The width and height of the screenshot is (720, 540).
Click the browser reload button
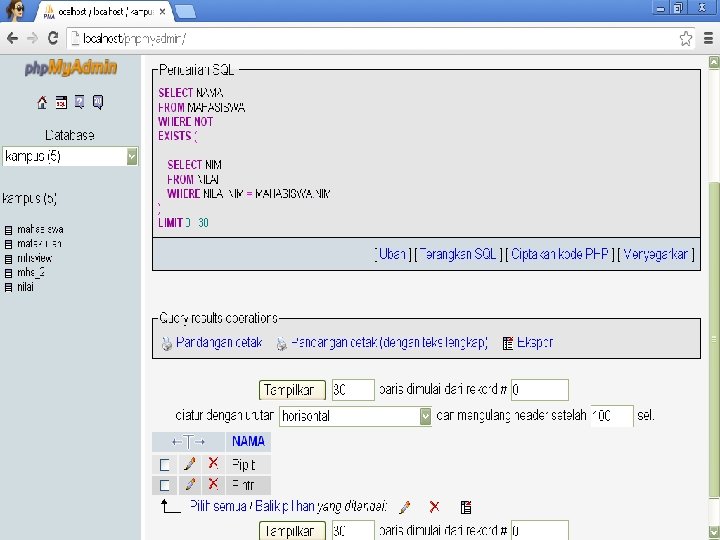click(x=53, y=38)
